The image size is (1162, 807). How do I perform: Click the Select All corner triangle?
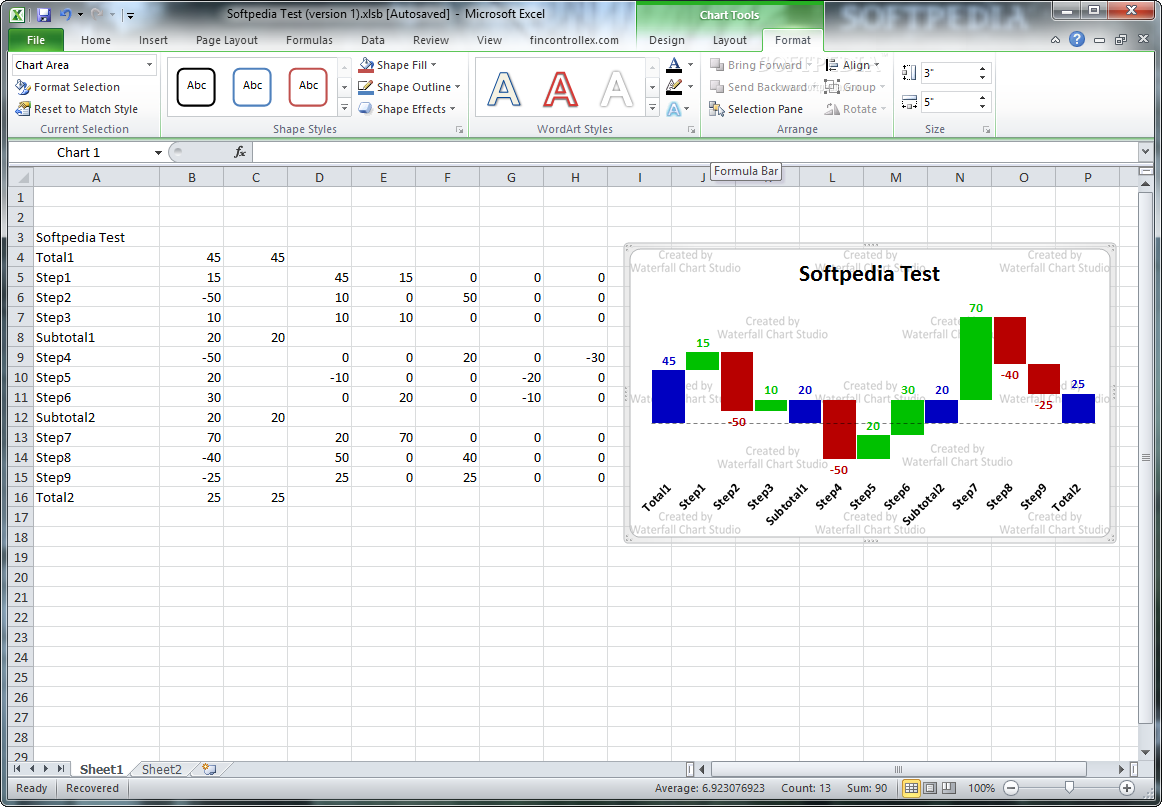click(21, 177)
